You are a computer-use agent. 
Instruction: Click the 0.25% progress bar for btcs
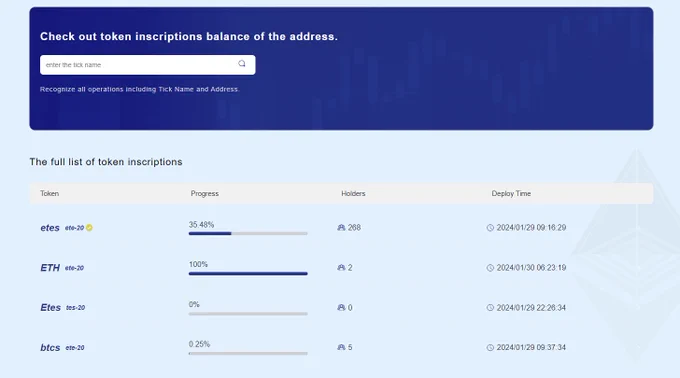coord(248,353)
